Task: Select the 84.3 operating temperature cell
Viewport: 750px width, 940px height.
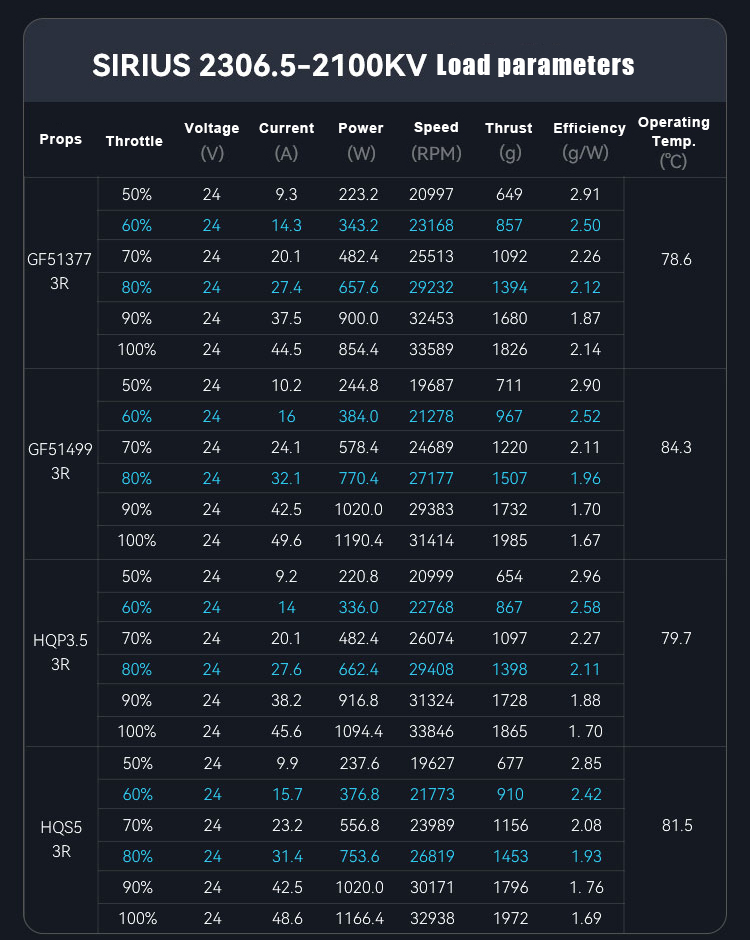Action: (676, 447)
